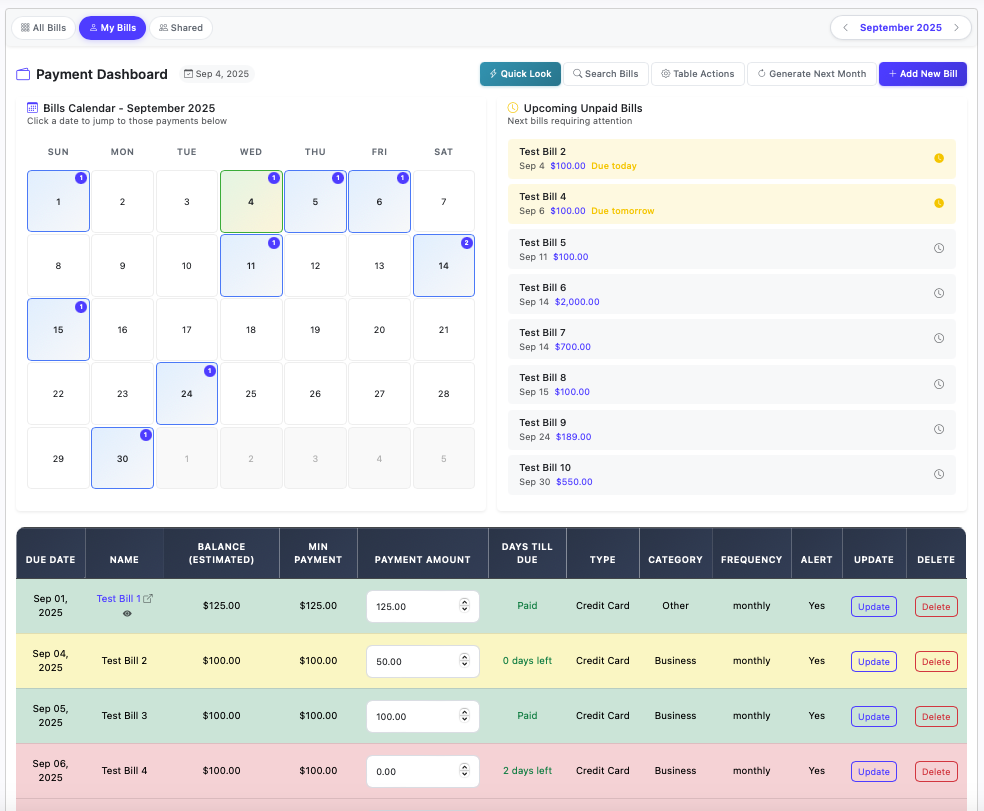Toggle the eye icon under Test Bill 1
The width and height of the screenshot is (984, 811).
coord(127,614)
